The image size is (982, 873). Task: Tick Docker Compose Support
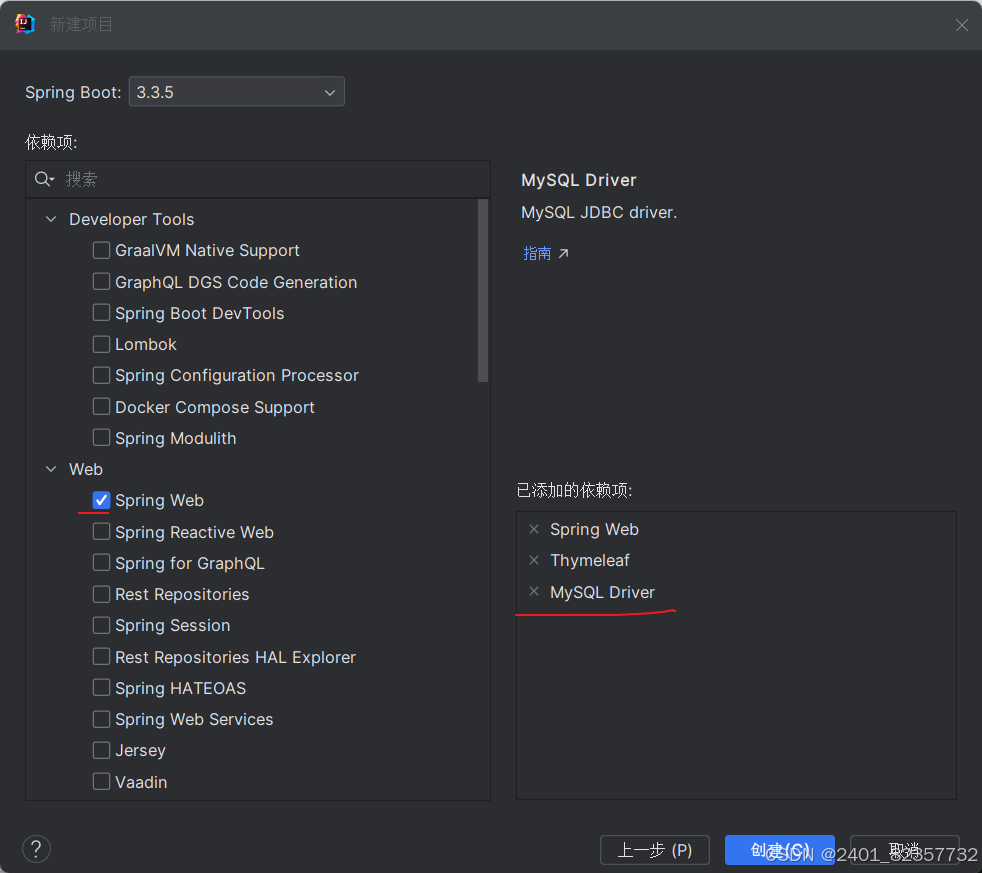coord(101,406)
